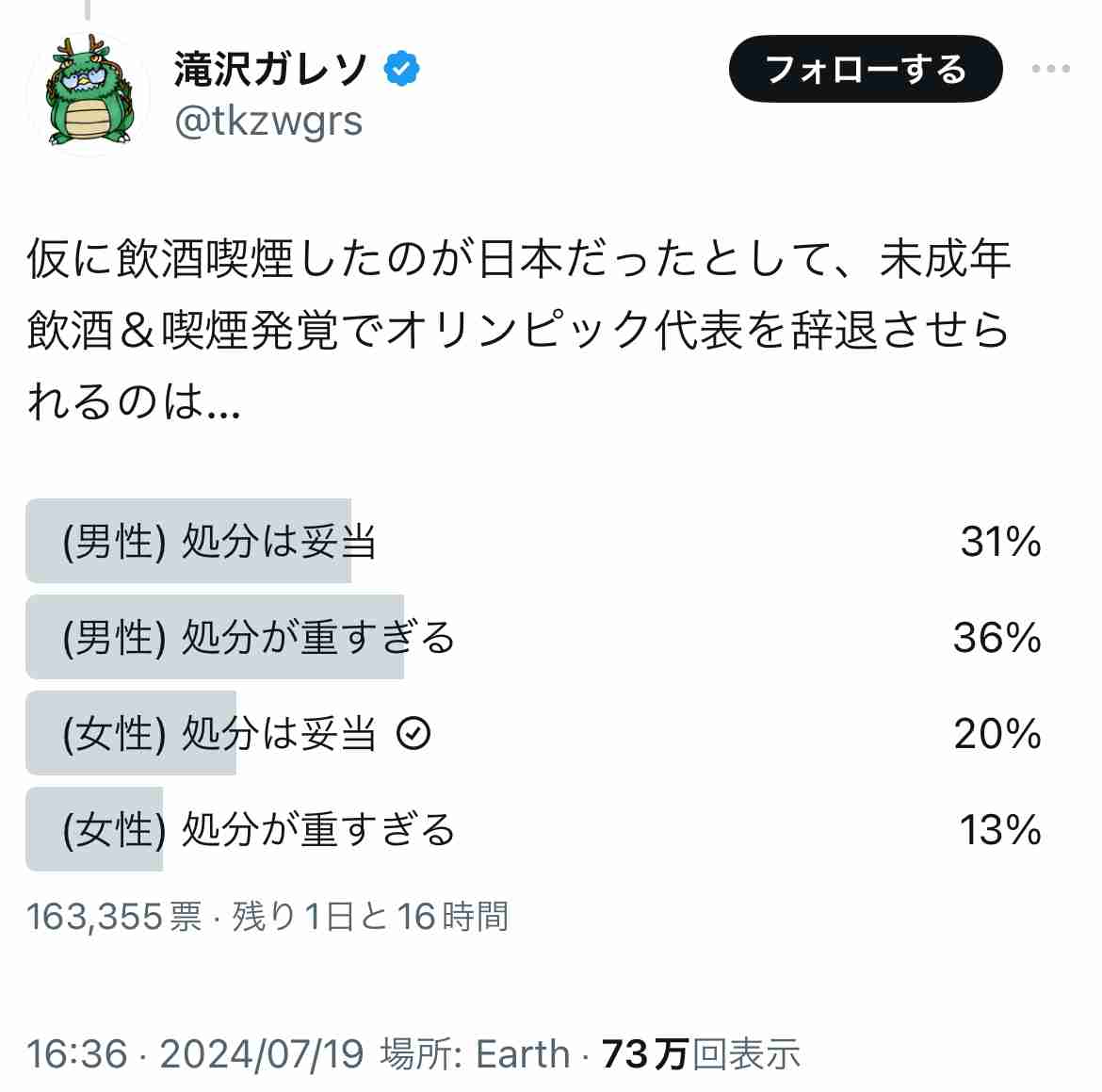The width and height of the screenshot is (1102, 1092).
Task: Click the display name 滝沢ガレソ
Action: pyautogui.click(x=270, y=69)
